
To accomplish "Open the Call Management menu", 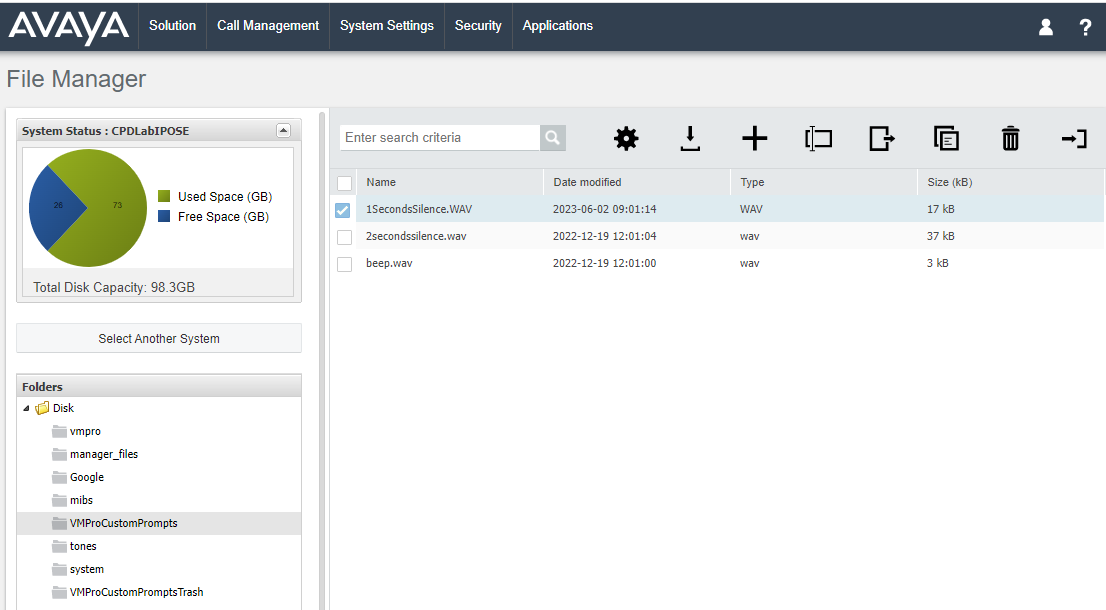I will click(x=268, y=25).
